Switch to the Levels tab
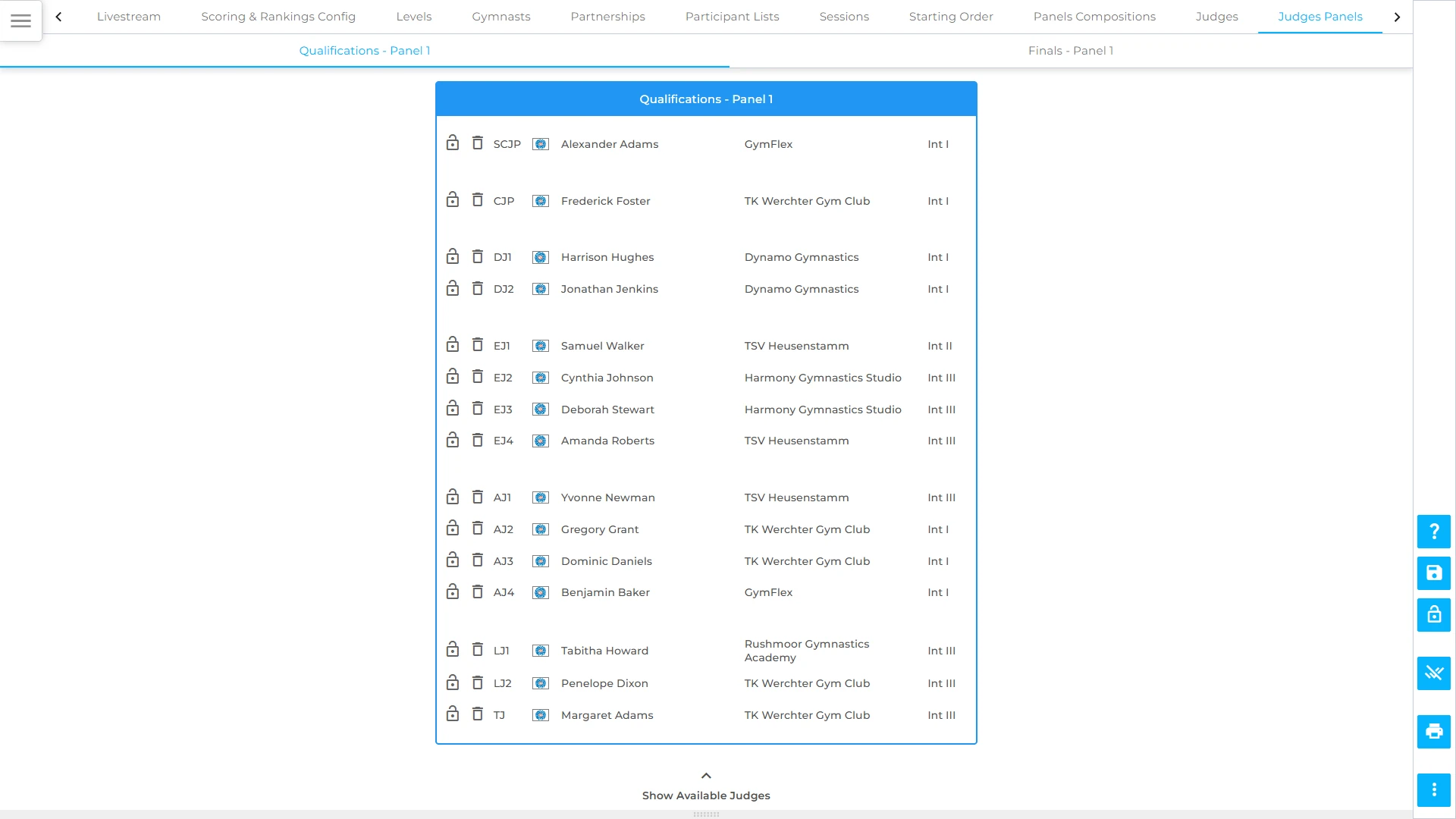The height and width of the screenshot is (819, 1456). click(414, 17)
